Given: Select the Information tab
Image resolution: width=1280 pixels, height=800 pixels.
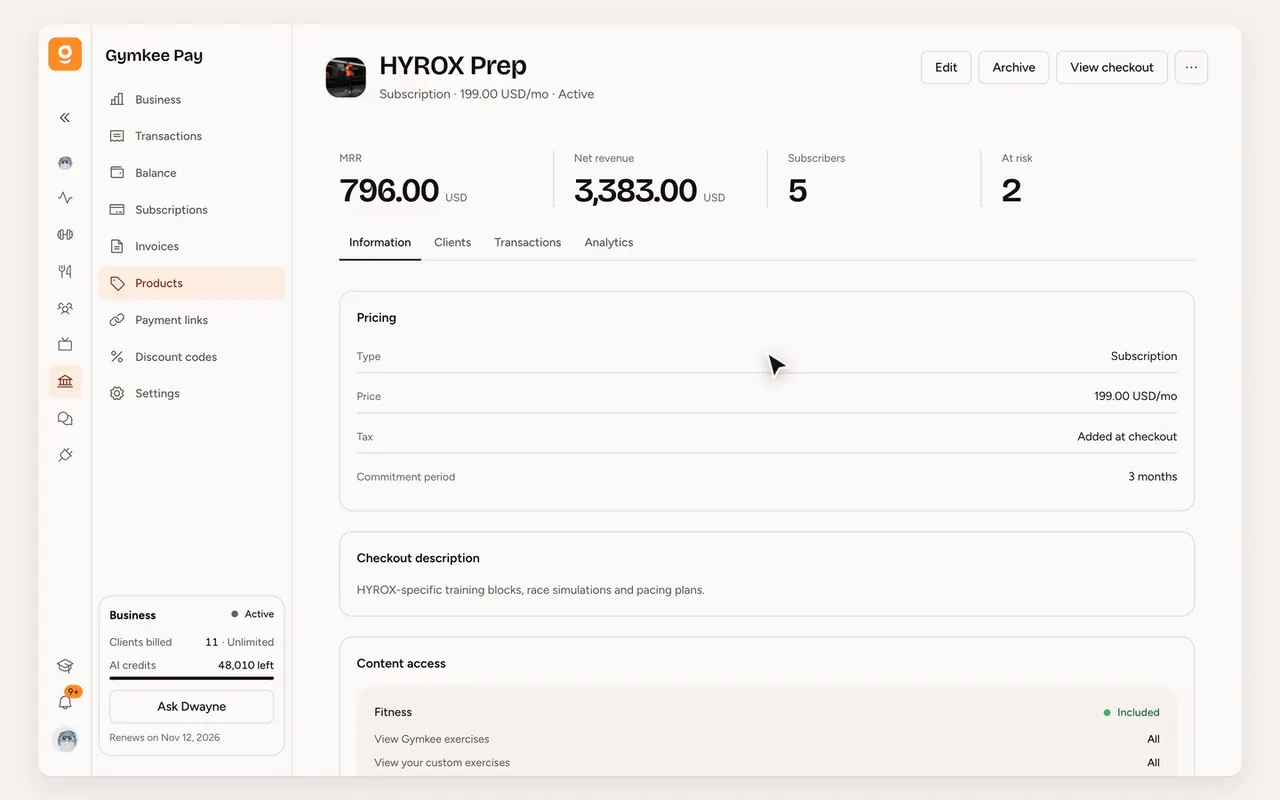Looking at the screenshot, I should click(x=380, y=242).
